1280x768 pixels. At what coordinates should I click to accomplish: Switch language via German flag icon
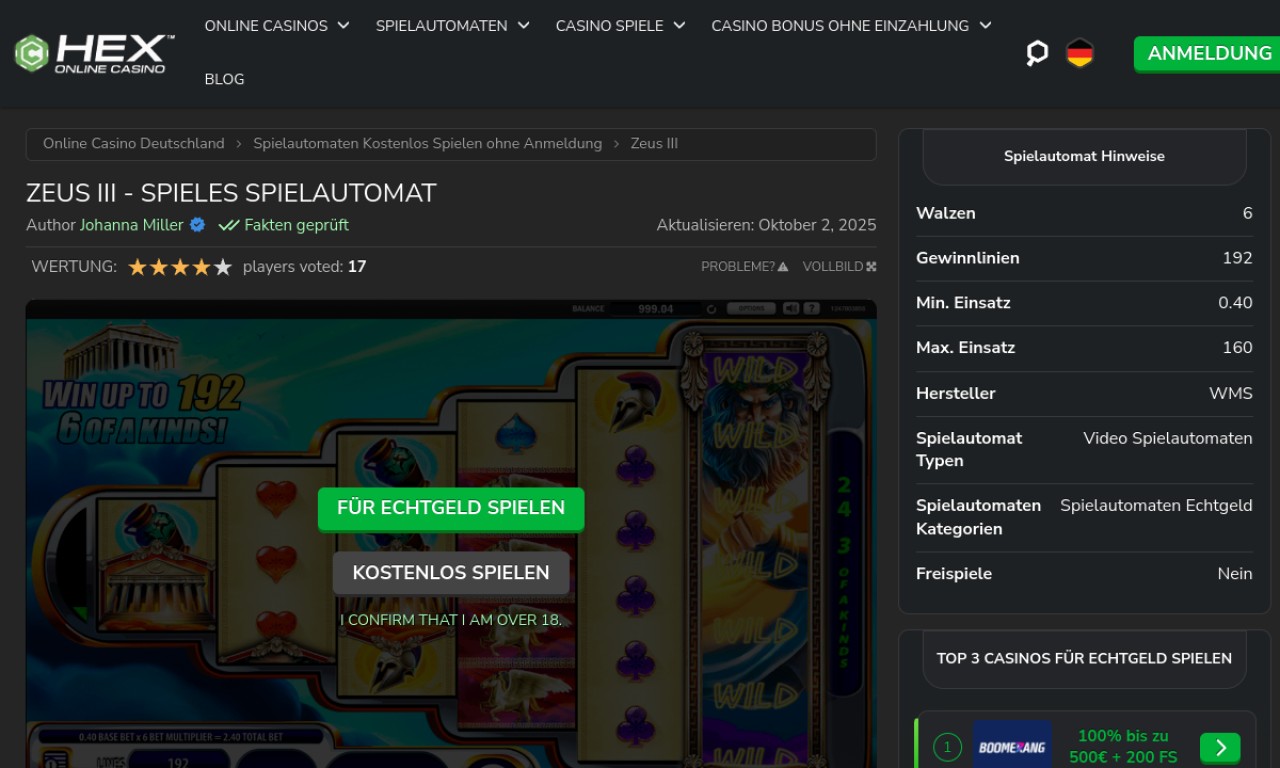[1080, 53]
